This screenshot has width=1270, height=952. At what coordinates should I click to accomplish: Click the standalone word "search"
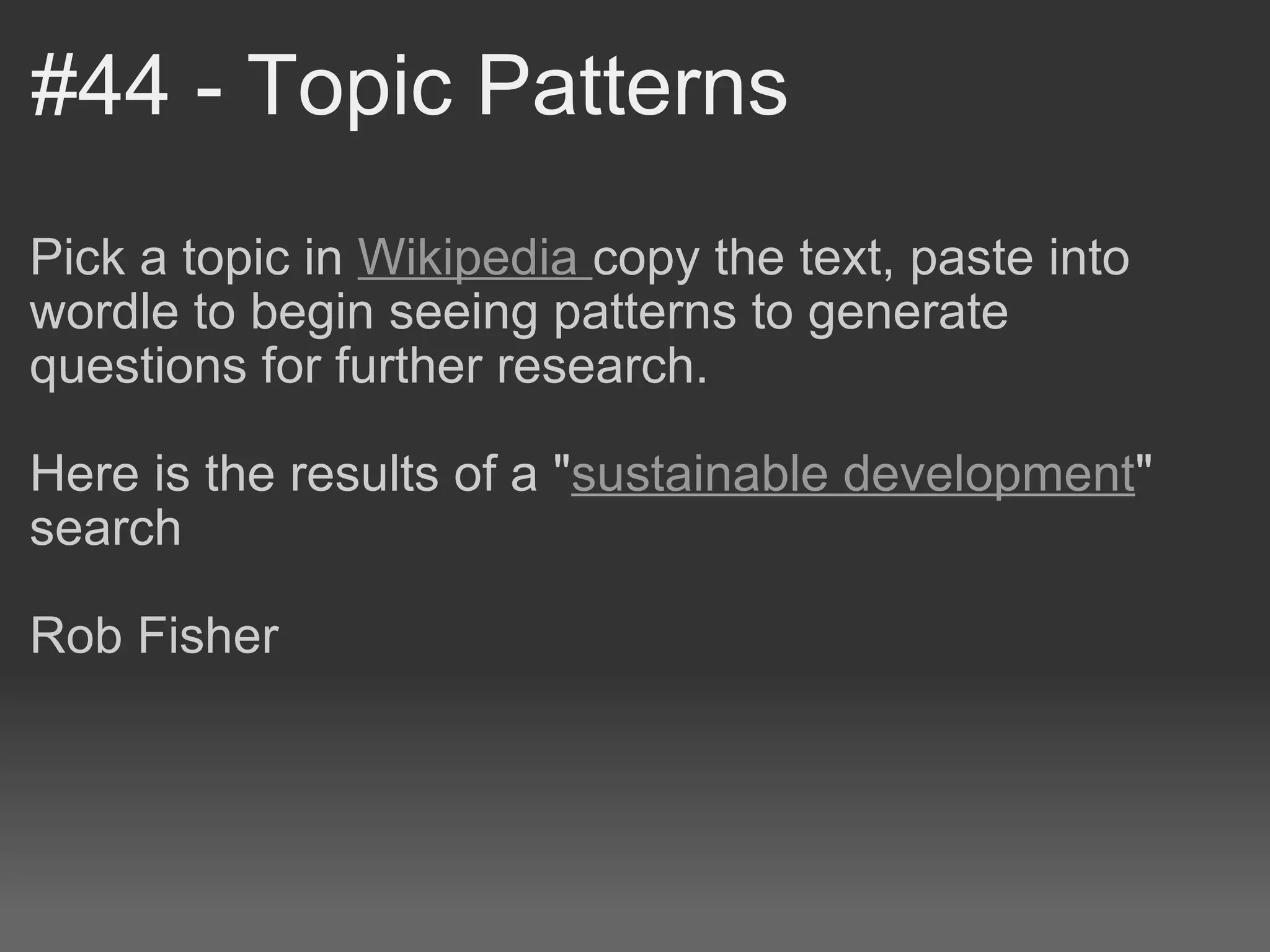[105, 528]
